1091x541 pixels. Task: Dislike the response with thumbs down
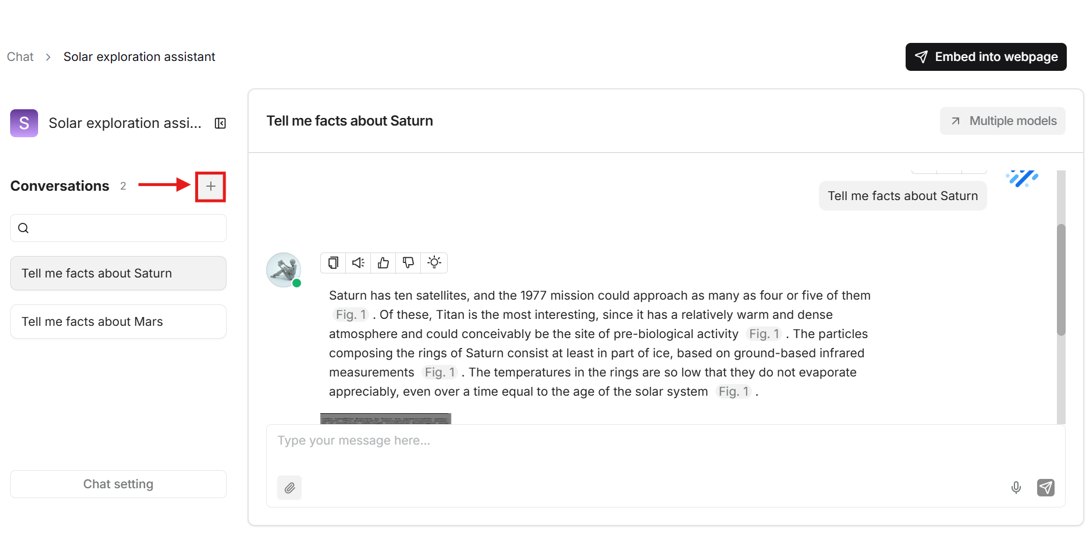coord(408,263)
